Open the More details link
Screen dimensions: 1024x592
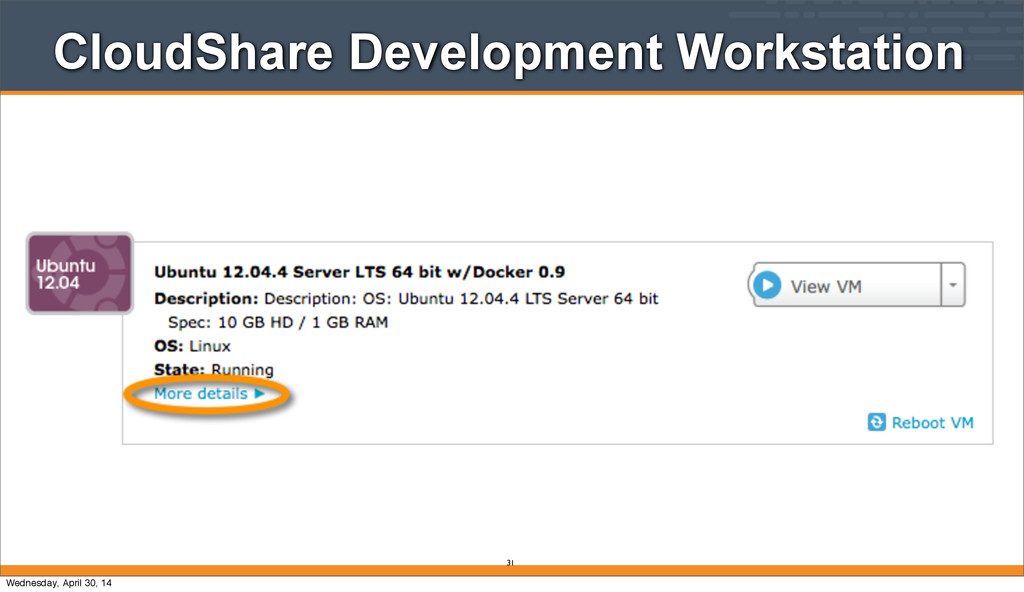[x=200, y=393]
